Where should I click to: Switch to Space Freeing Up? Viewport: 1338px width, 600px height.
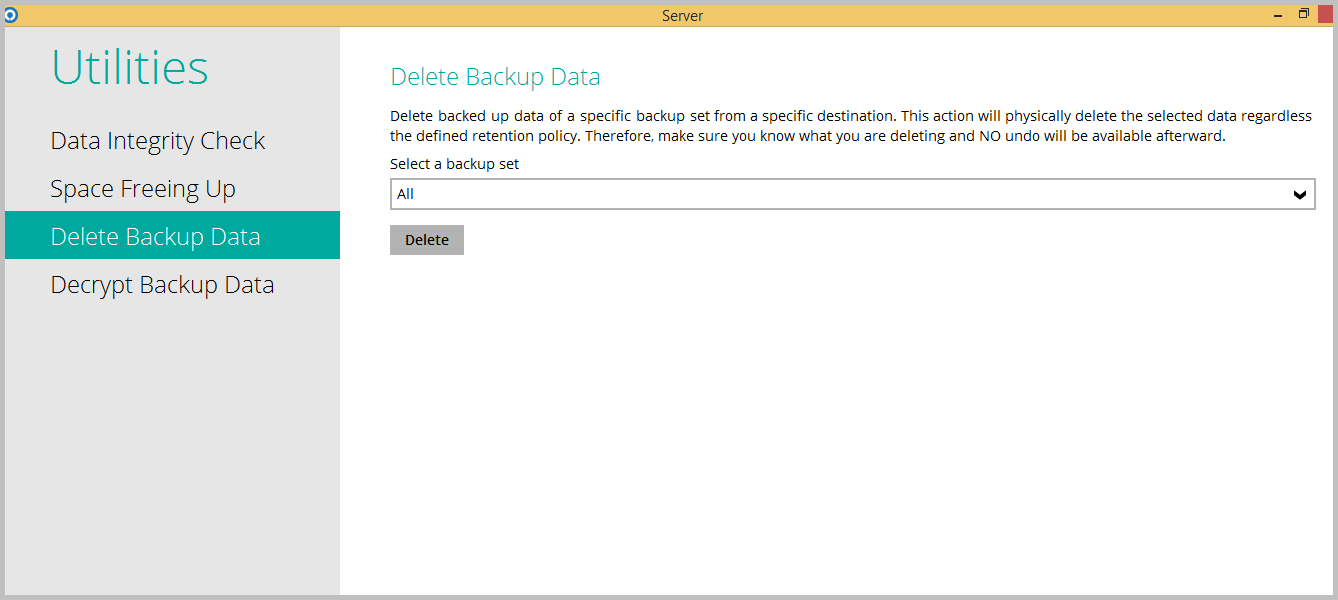click(143, 189)
